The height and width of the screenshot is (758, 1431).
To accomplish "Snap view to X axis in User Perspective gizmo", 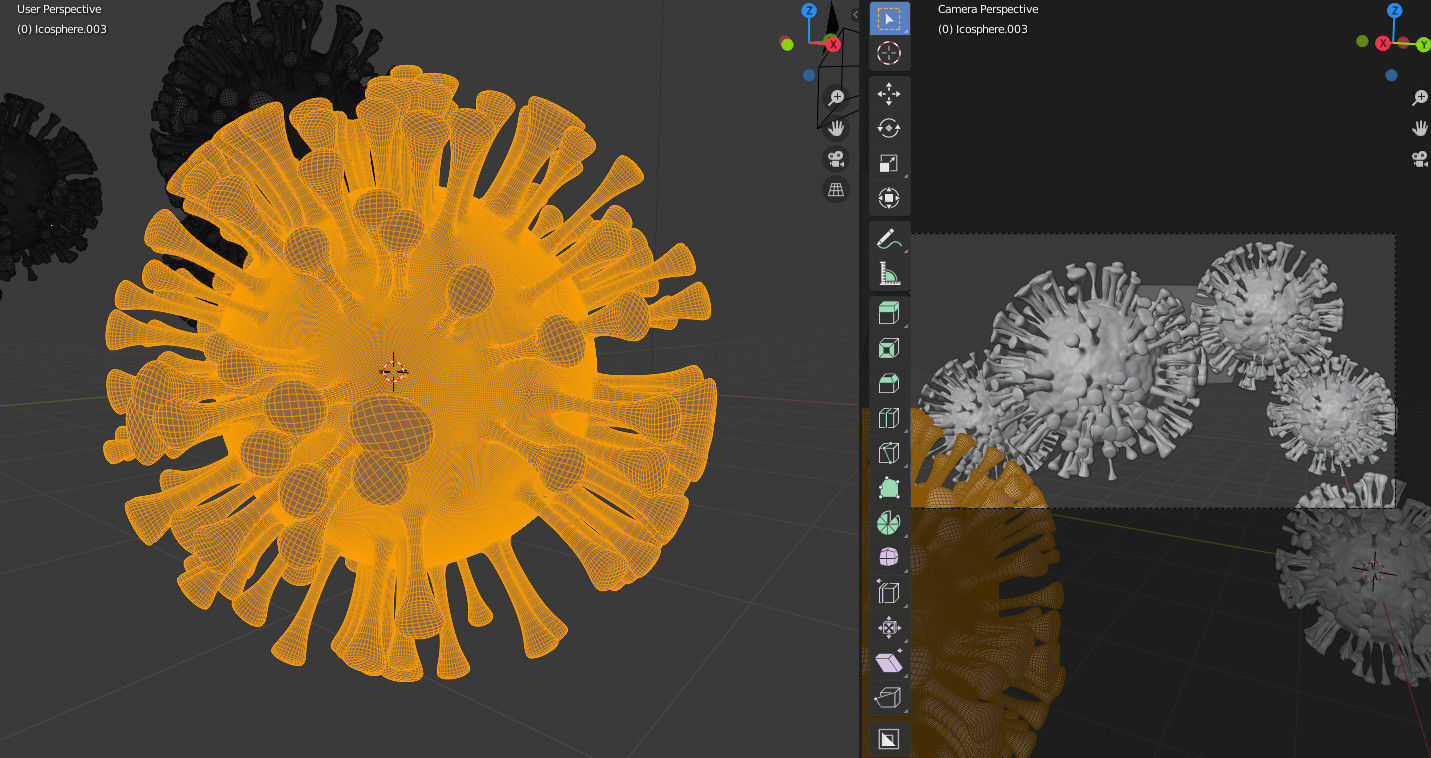I will pyautogui.click(x=832, y=43).
